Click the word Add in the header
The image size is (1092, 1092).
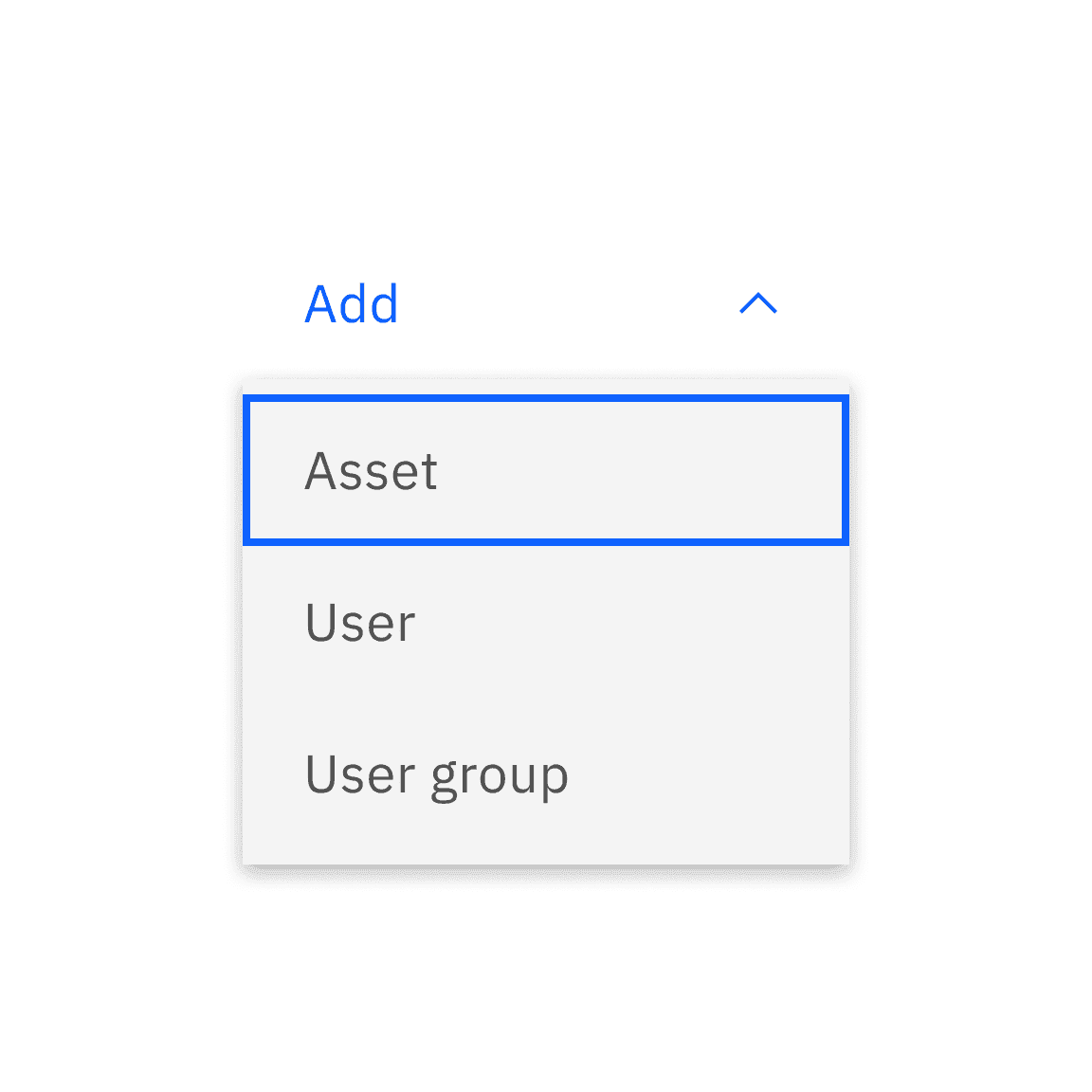352,304
